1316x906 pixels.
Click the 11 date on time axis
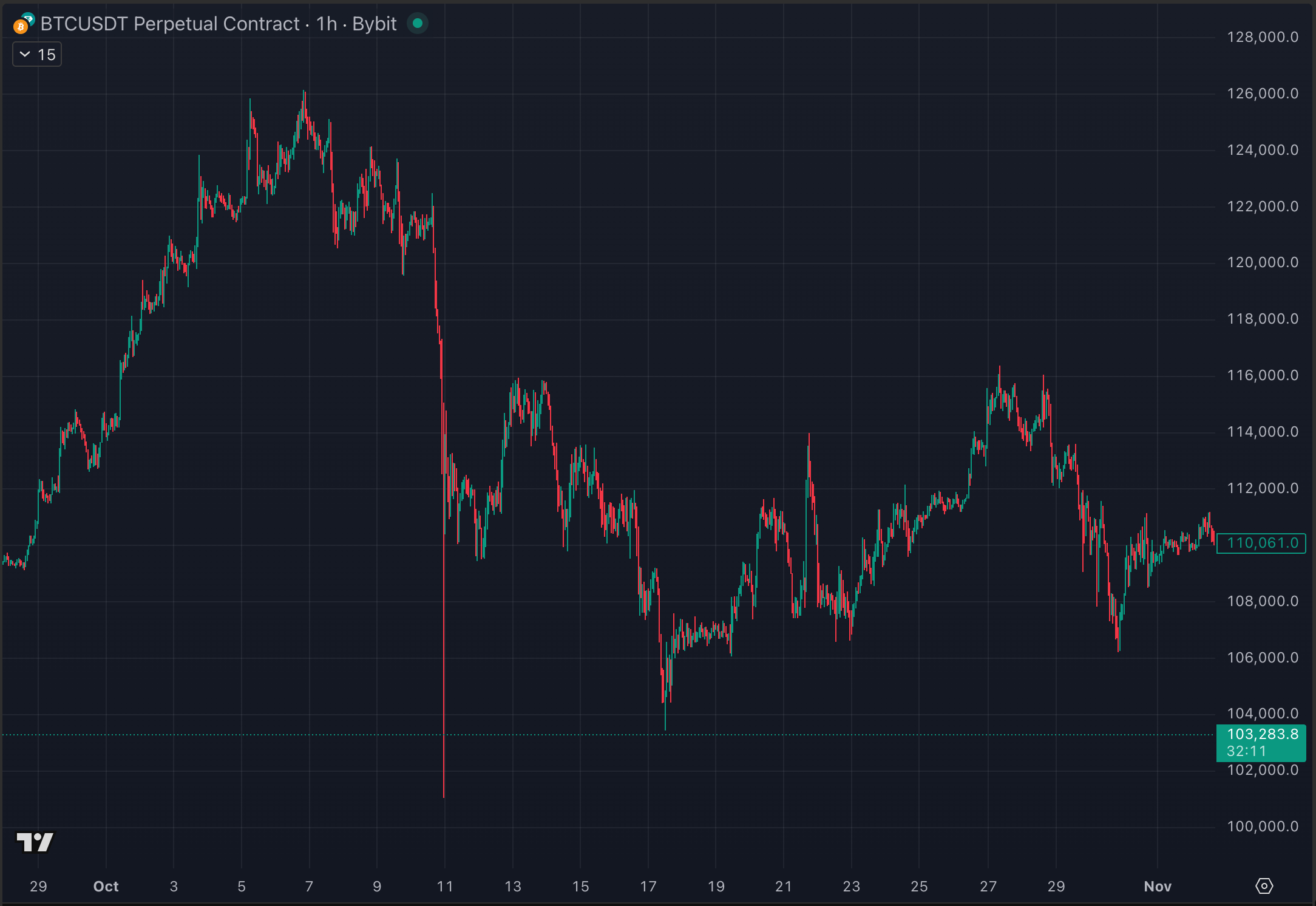click(445, 887)
